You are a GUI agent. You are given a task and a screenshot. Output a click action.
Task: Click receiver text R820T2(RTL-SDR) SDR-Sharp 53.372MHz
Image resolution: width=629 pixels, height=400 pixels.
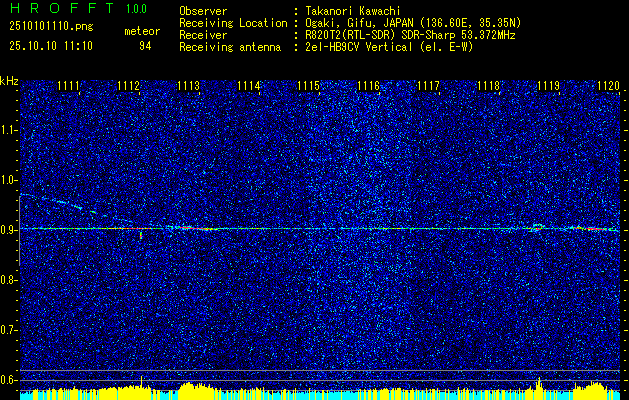click(x=410, y=35)
